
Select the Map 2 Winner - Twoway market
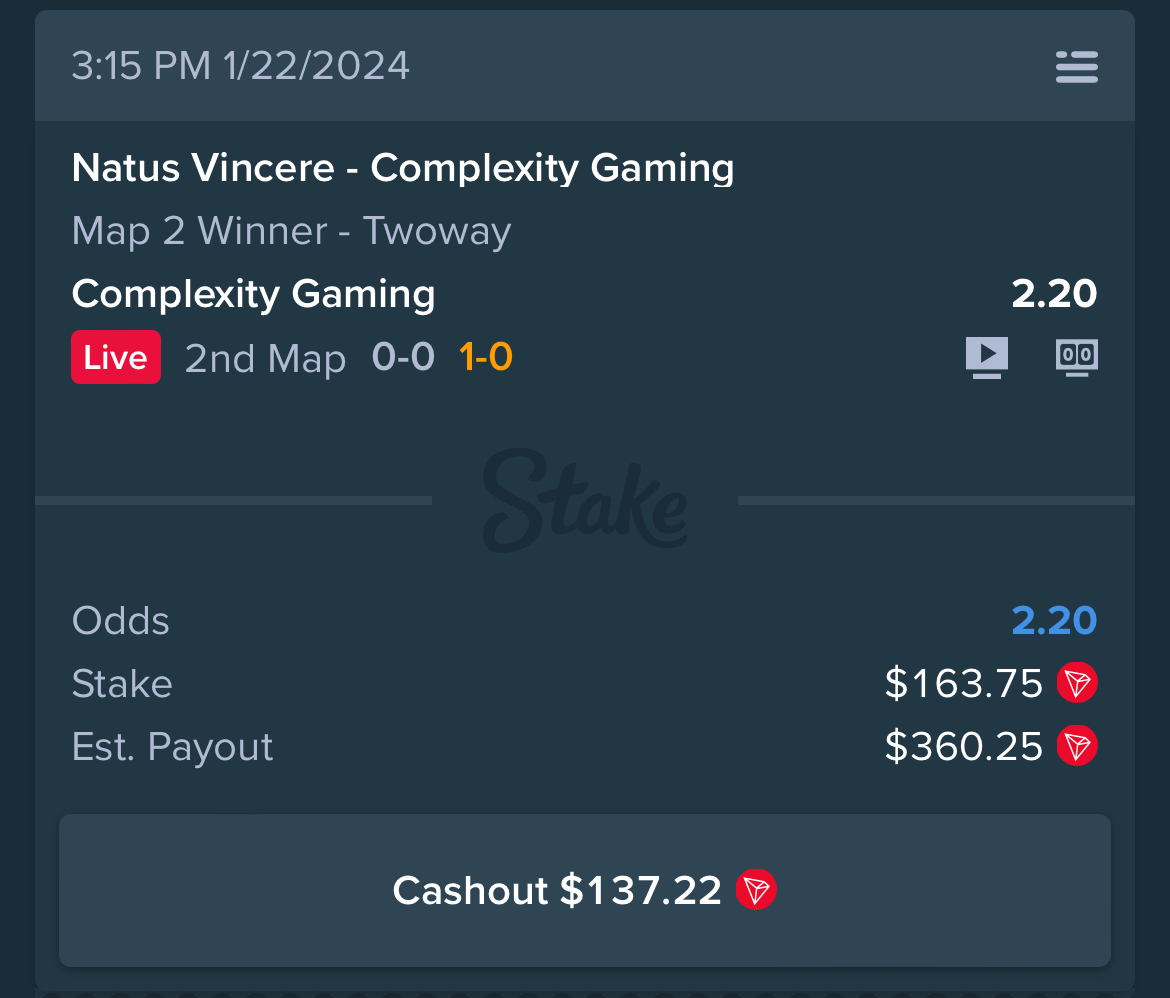click(x=291, y=231)
